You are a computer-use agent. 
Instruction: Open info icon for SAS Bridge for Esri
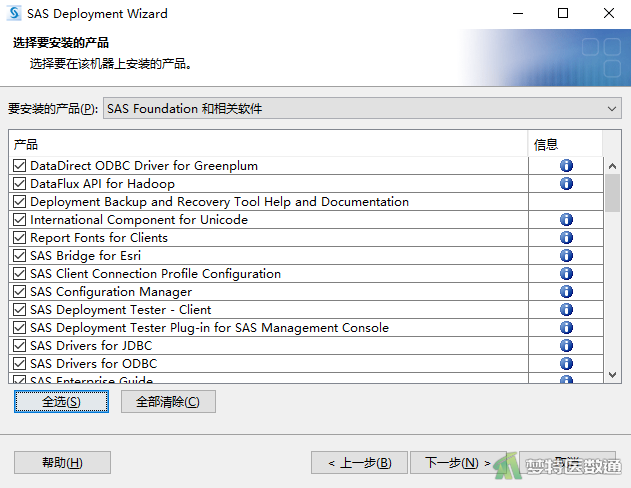click(x=566, y=255)
